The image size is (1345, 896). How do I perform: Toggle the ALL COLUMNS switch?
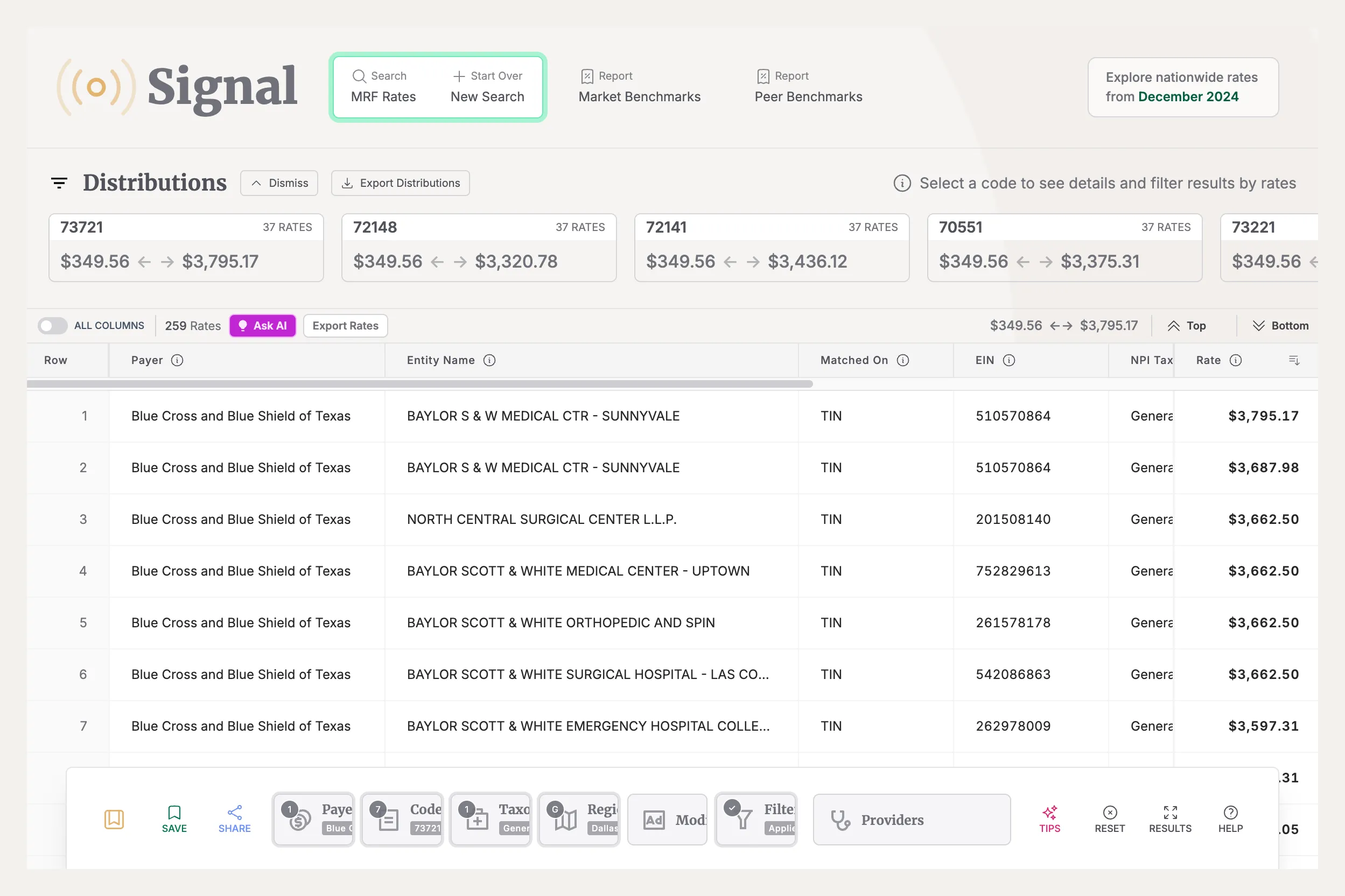(53, 326)
